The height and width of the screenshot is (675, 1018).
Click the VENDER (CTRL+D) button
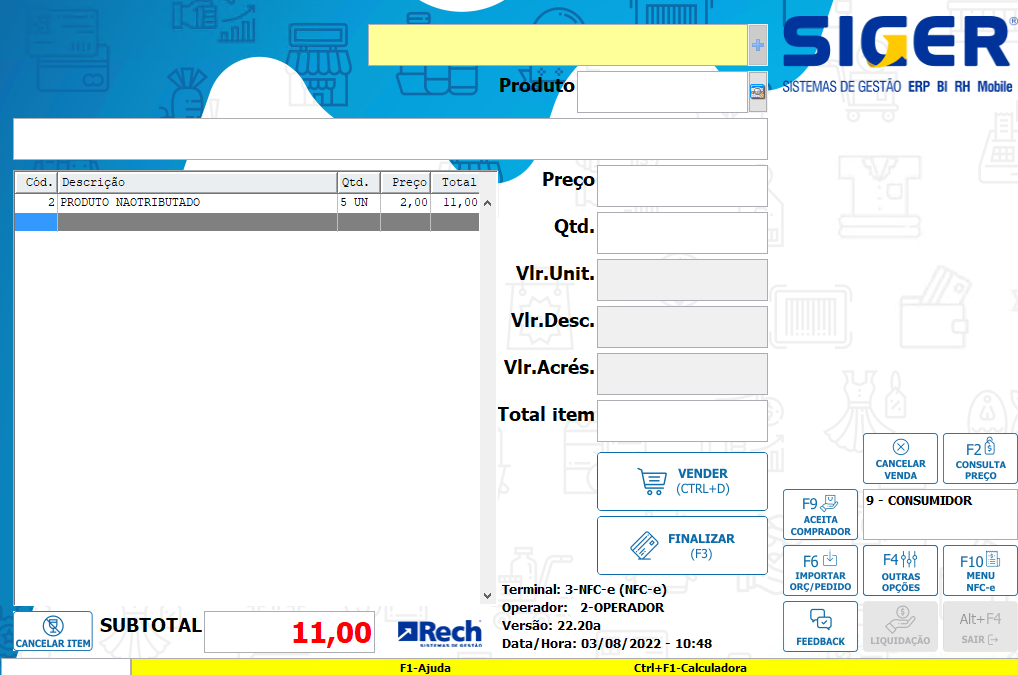[682, 482]
